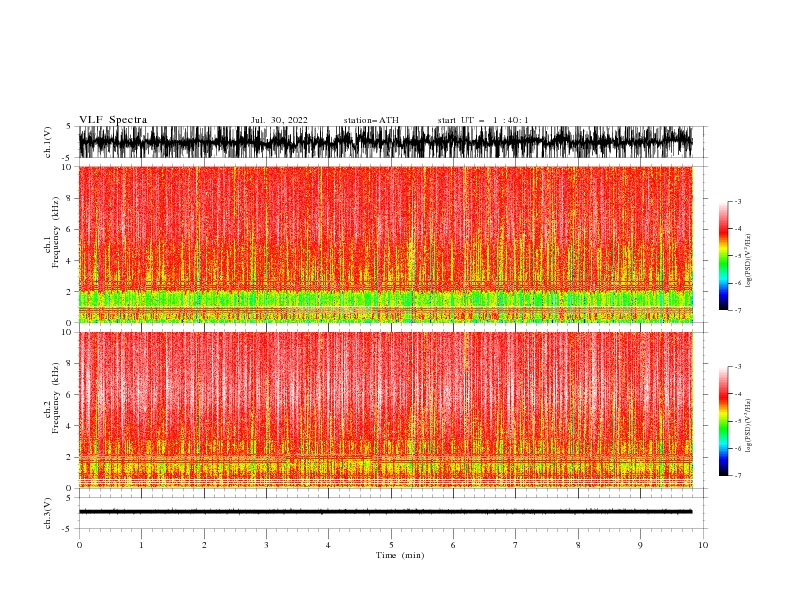Click the time axis tick label "9"
792x612 pixels.
[640, 545]
